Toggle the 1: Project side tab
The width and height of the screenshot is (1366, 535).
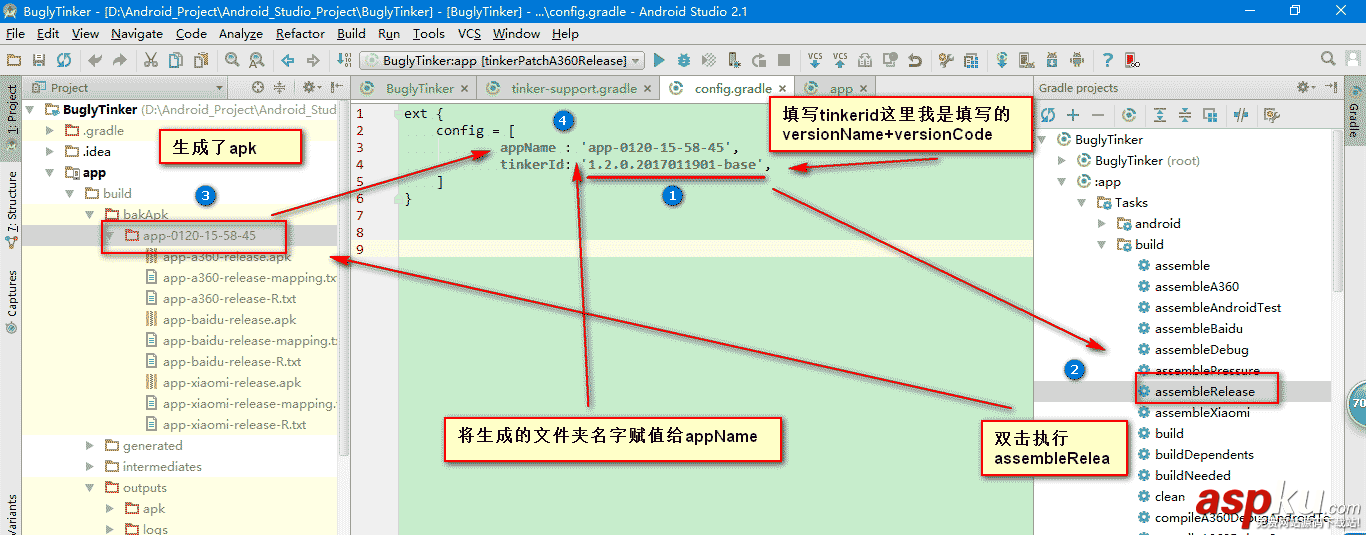tap(12, 117)
